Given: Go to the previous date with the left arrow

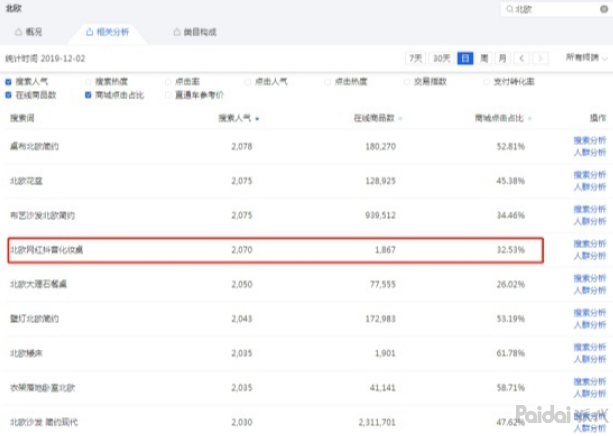Looking at the screenshot, I should pyautogui.click(x=521, y=58).
